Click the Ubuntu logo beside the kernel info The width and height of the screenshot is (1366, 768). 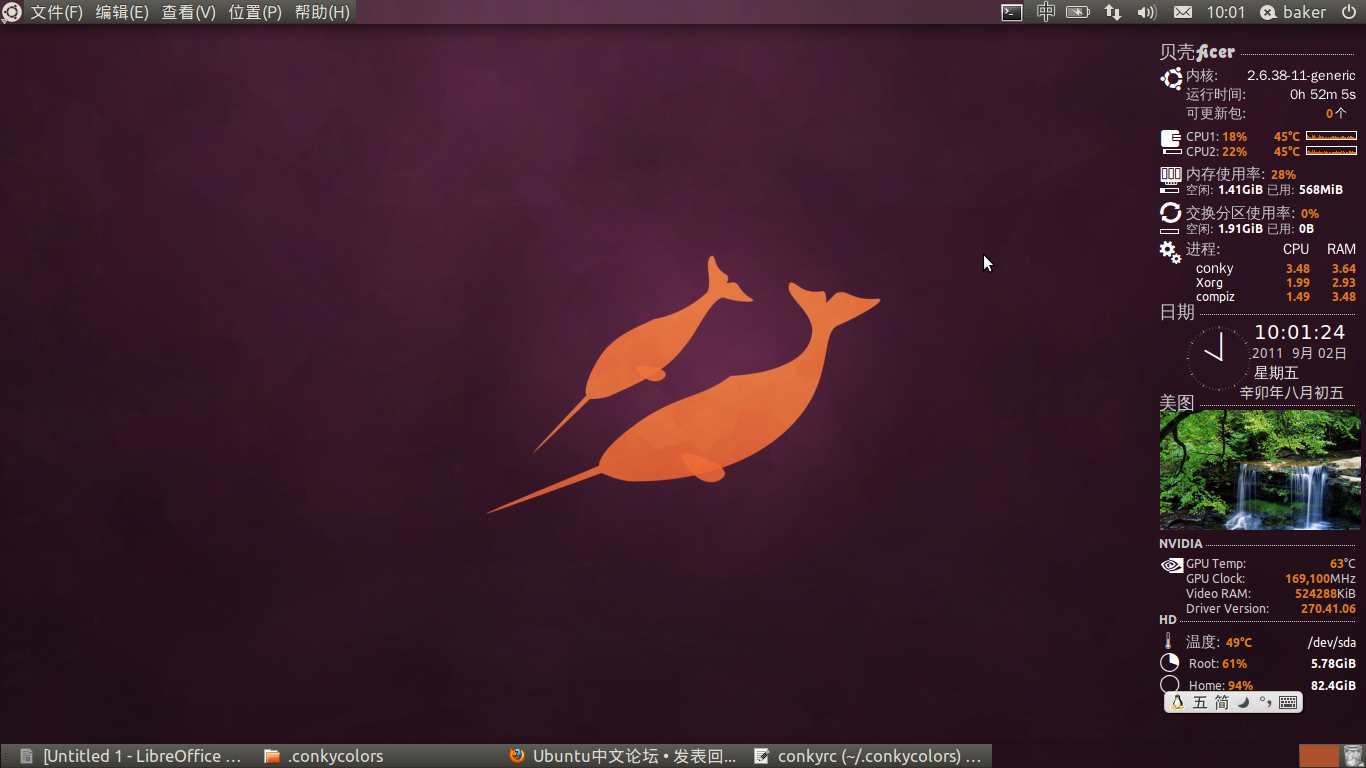[1171, 79]
